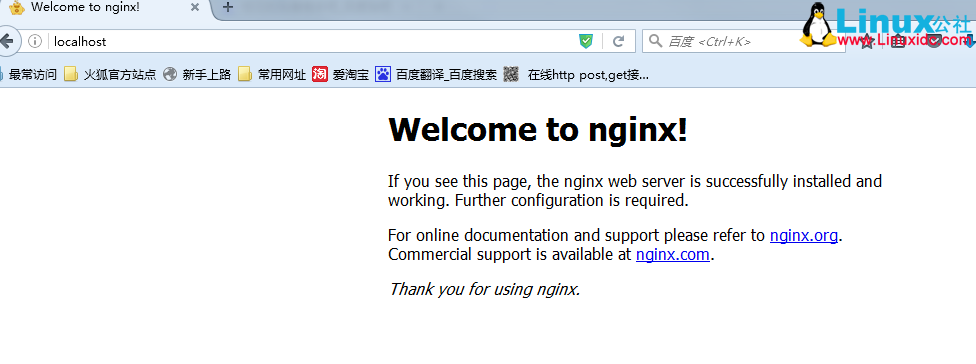Open the 火狐官方站点 bookmark folder

tap(110, 75)
